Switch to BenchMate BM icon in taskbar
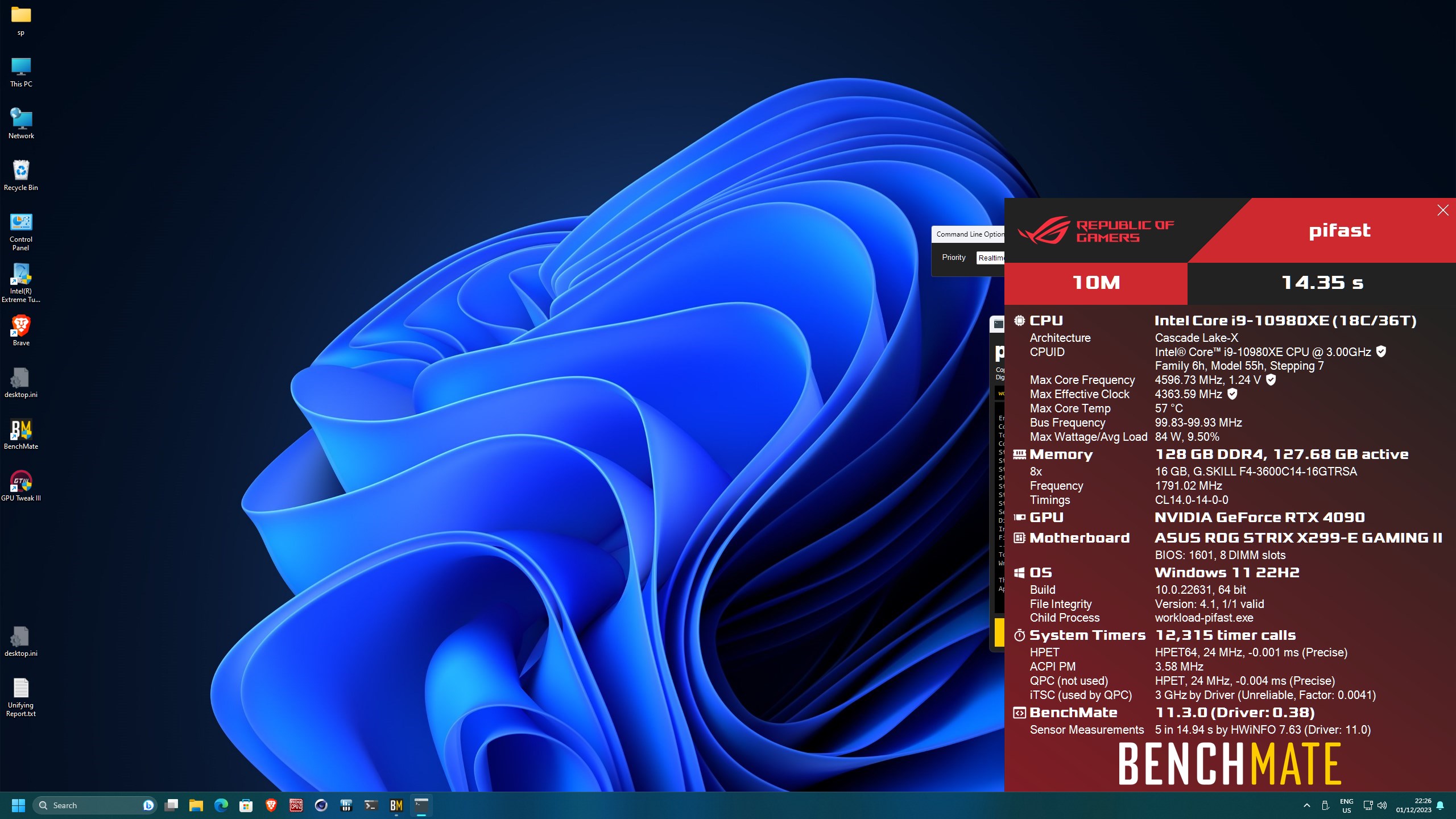This screenshot has width=1456, height=819. 396,805
